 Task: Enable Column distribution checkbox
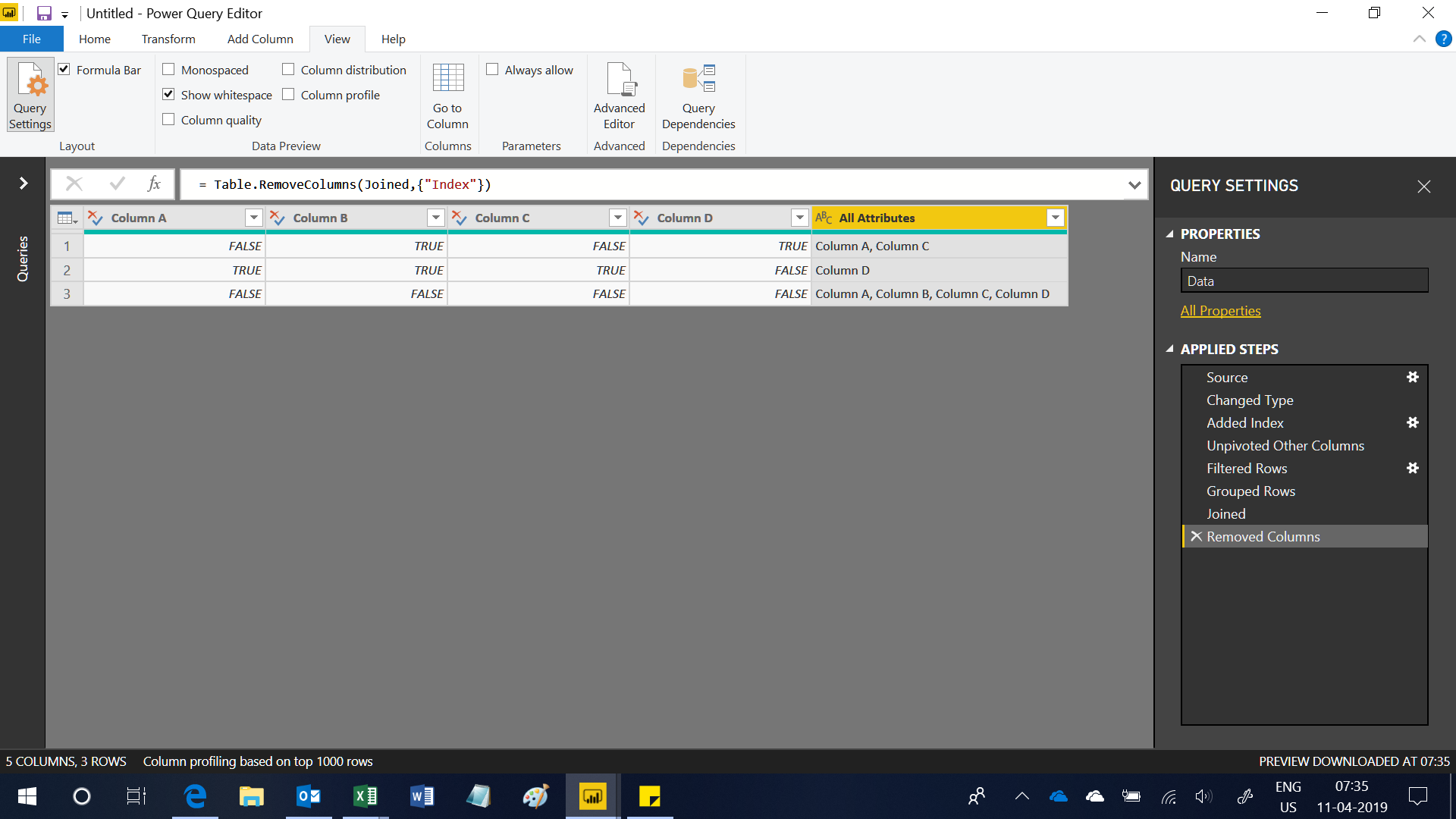(x=288, y=70)
